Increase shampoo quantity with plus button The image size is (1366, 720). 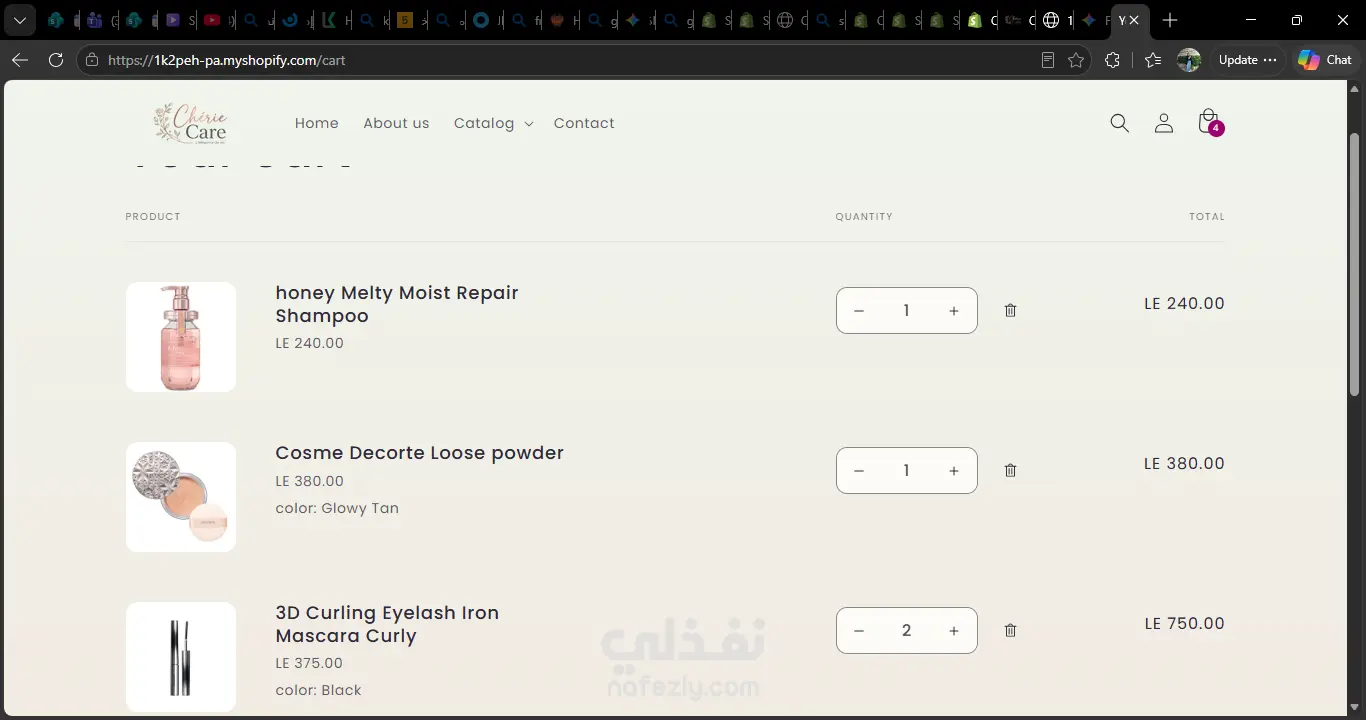pyautogui.click(x=954, y=311)
